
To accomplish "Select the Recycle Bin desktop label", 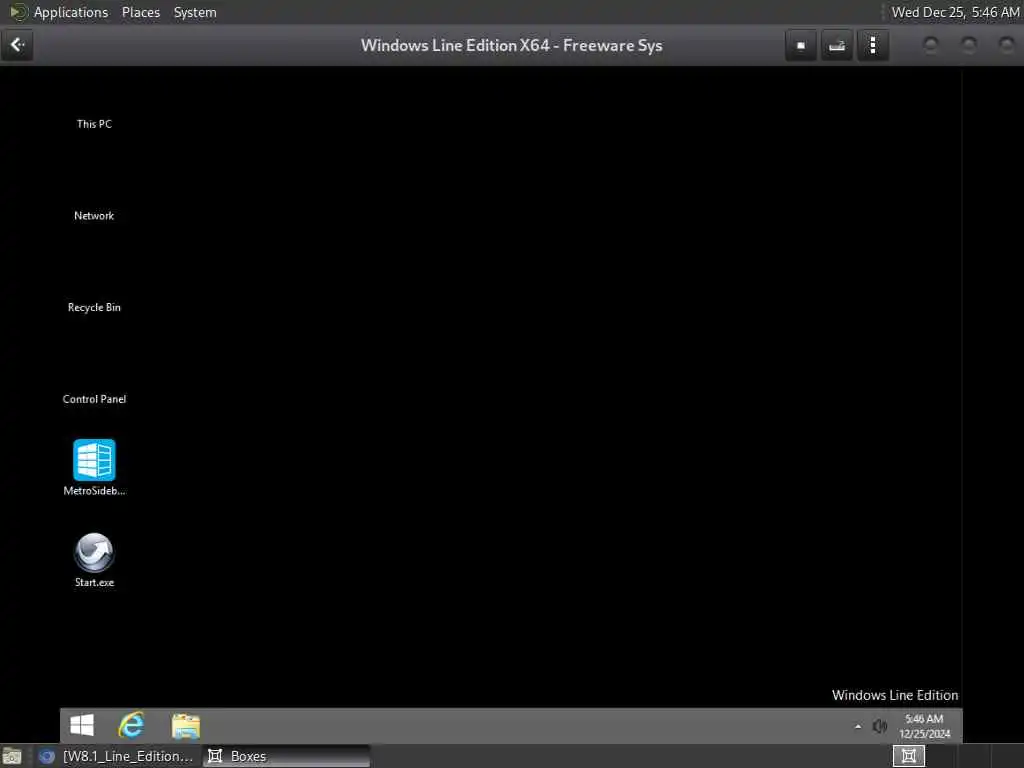I will pos(94,307).
